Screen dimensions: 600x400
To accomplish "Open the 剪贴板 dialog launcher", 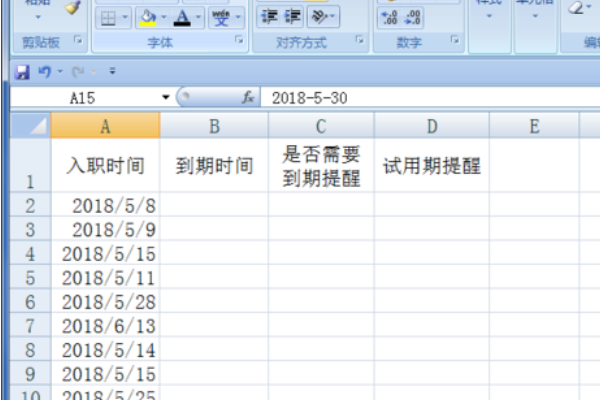I will point(78,40).
